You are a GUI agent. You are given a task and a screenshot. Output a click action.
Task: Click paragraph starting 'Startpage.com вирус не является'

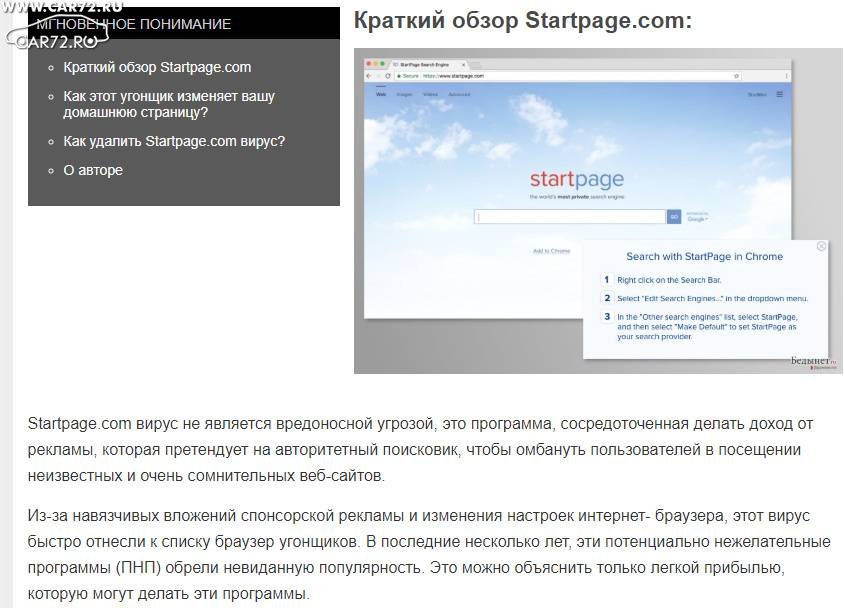[420, 449]
